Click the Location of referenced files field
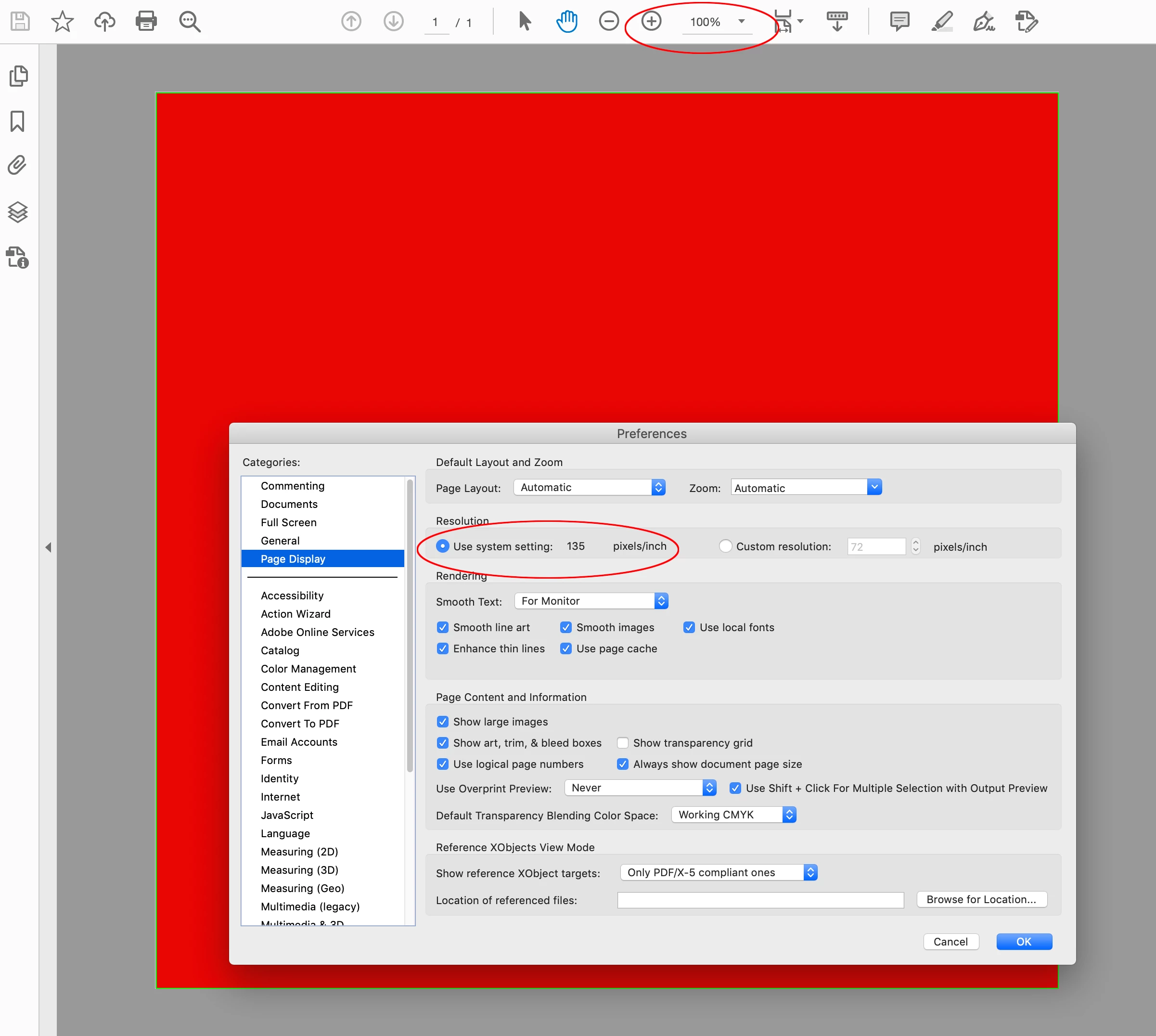Image resolution: width=1156 pixels, height=1036 pixels. coord(760,900)
